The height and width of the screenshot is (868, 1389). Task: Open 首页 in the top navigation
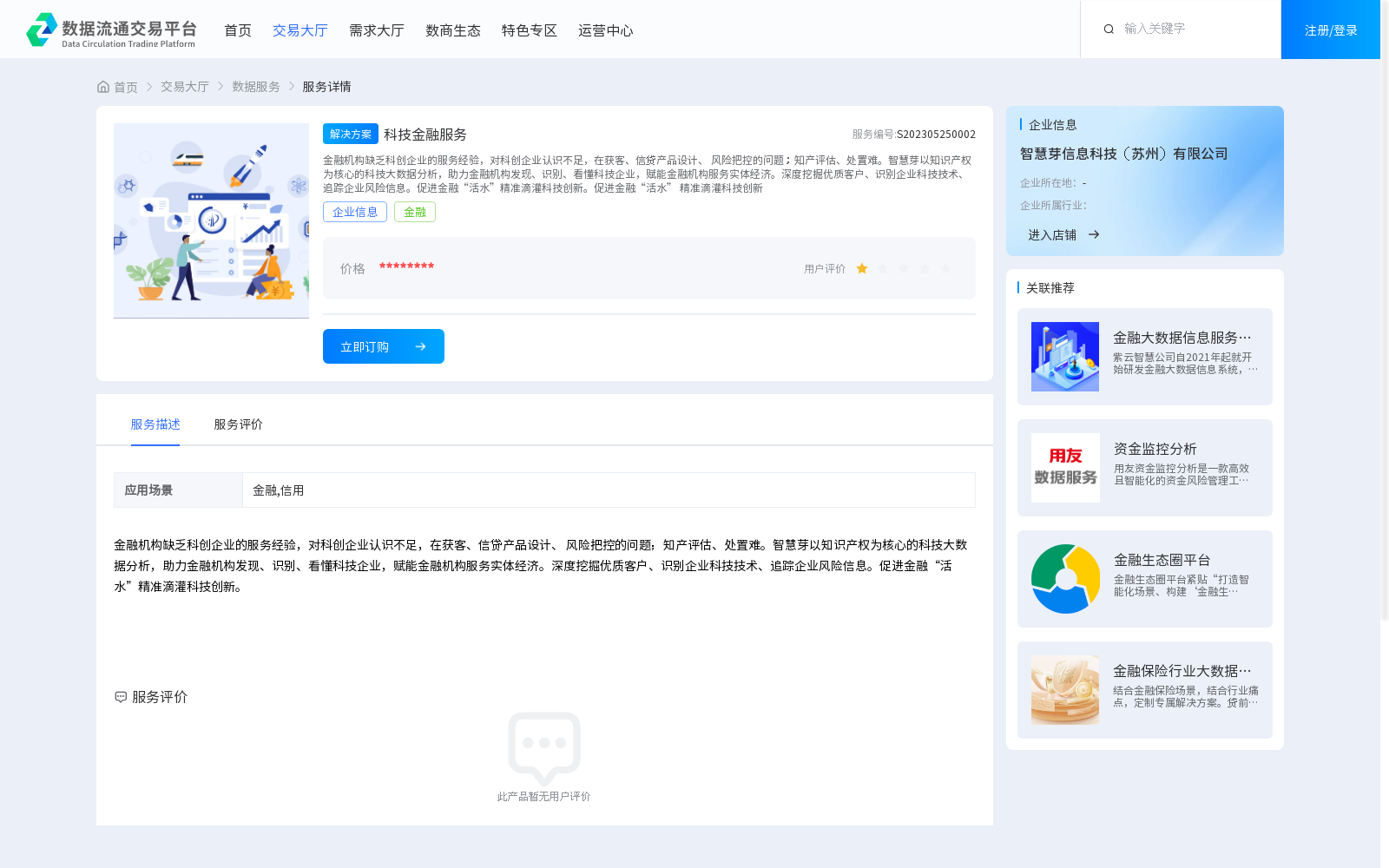[x=238, y=30]
